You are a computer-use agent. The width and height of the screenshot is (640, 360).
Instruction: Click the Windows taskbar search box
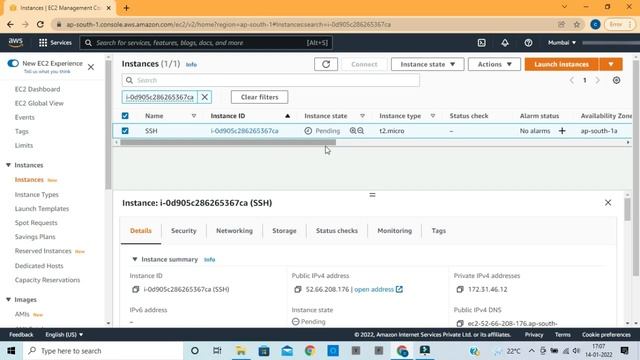click(x=103, y=351)
